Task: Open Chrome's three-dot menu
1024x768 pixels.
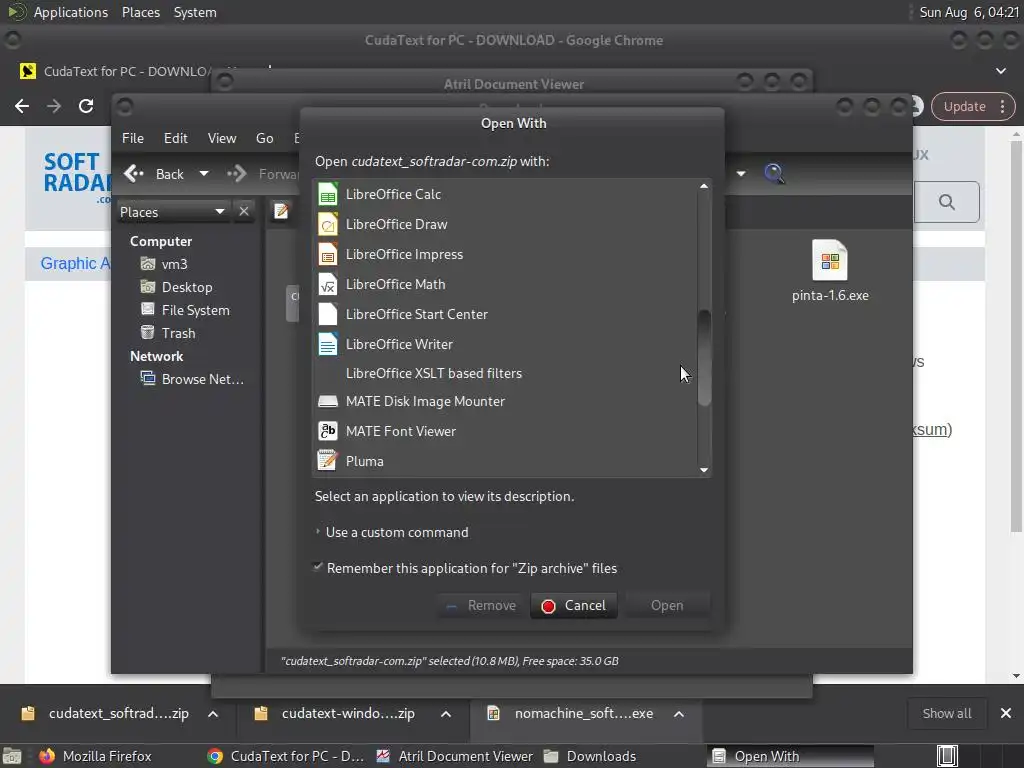Action: coord(1002,106)
